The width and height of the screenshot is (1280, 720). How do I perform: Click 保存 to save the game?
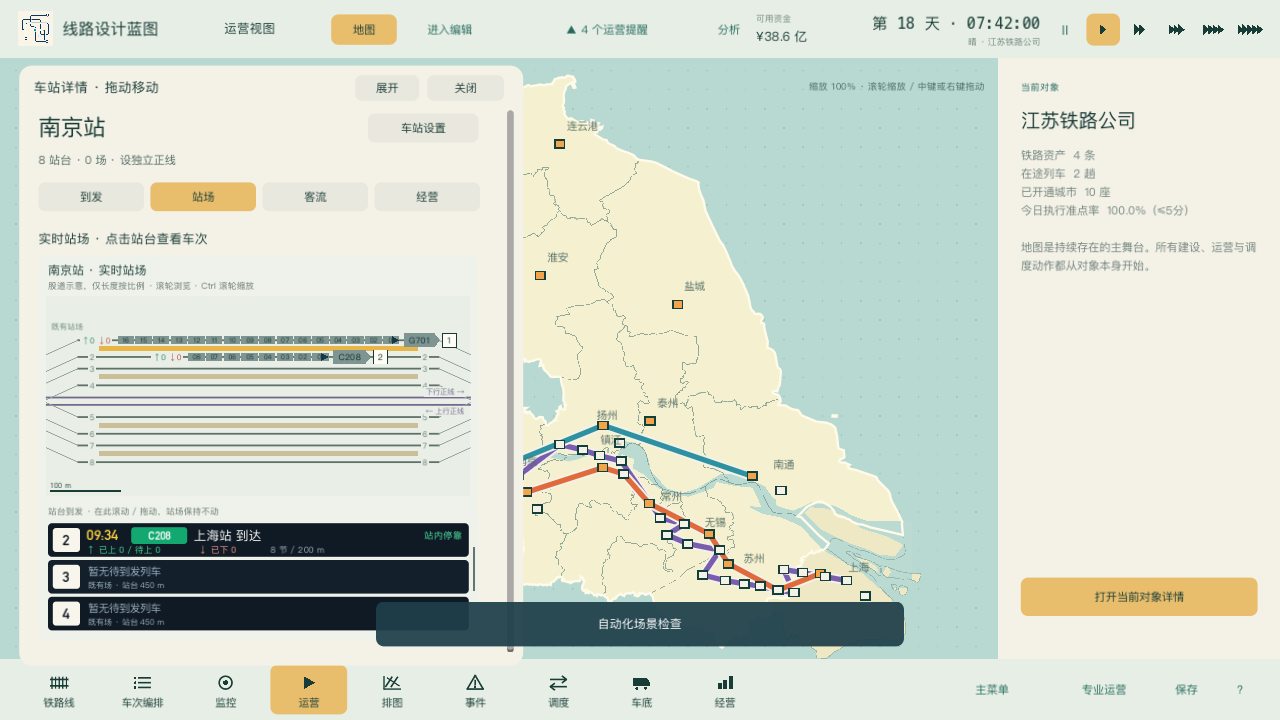pos(1186,690)
